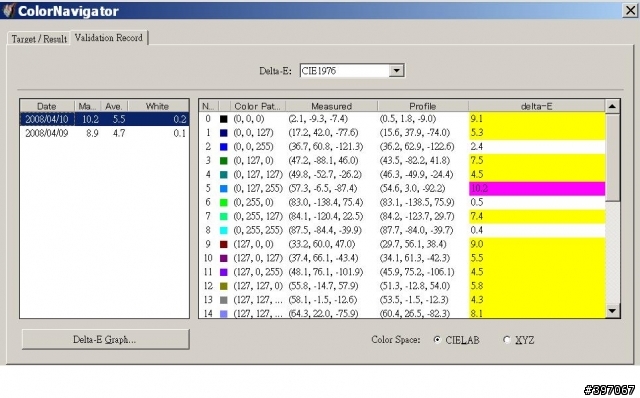This screenshot has height=398, width=640.
Task: Click the Delta-E Graph button
Action: (105, 339)
